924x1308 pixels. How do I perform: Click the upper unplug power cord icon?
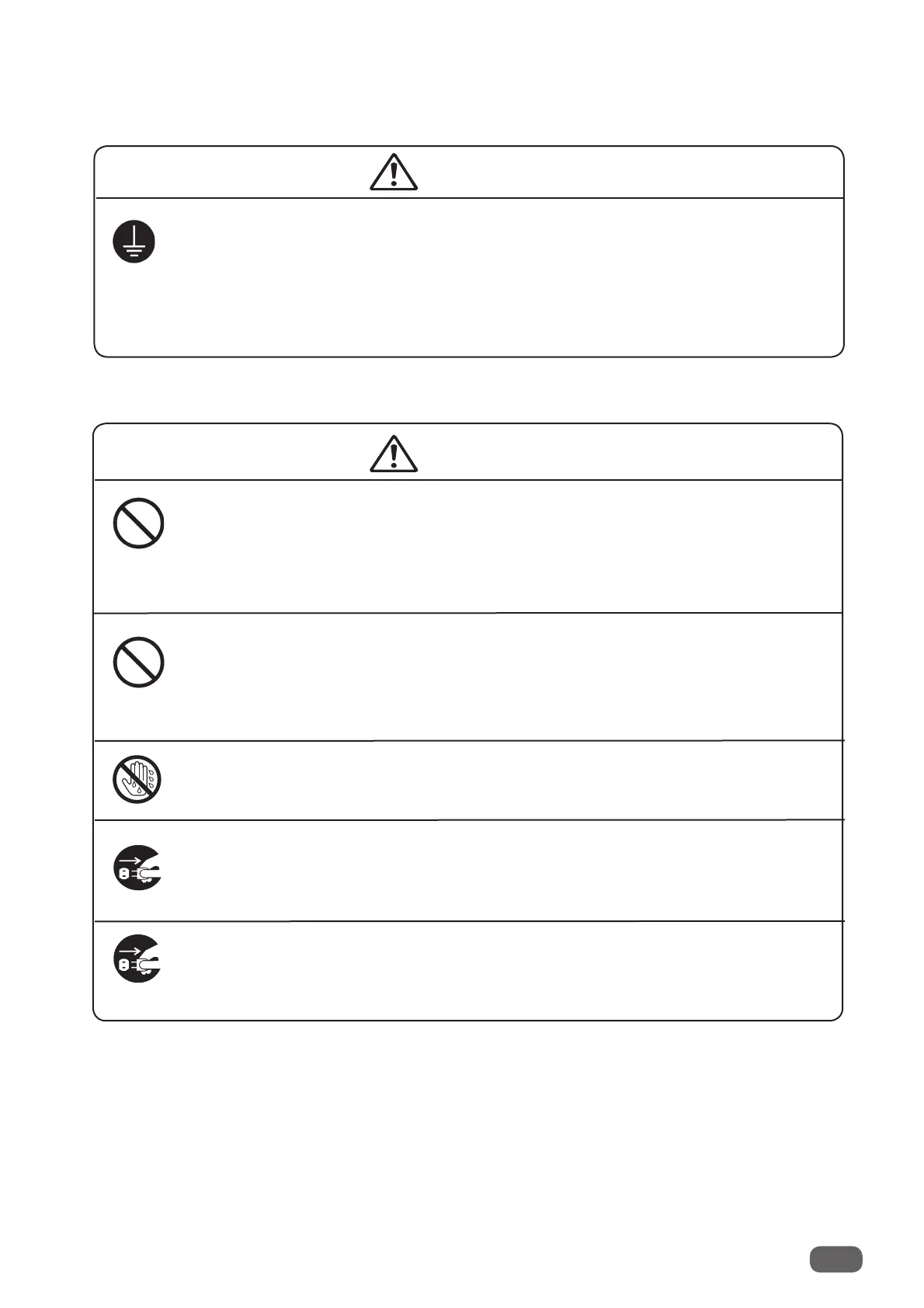[137, 868]
